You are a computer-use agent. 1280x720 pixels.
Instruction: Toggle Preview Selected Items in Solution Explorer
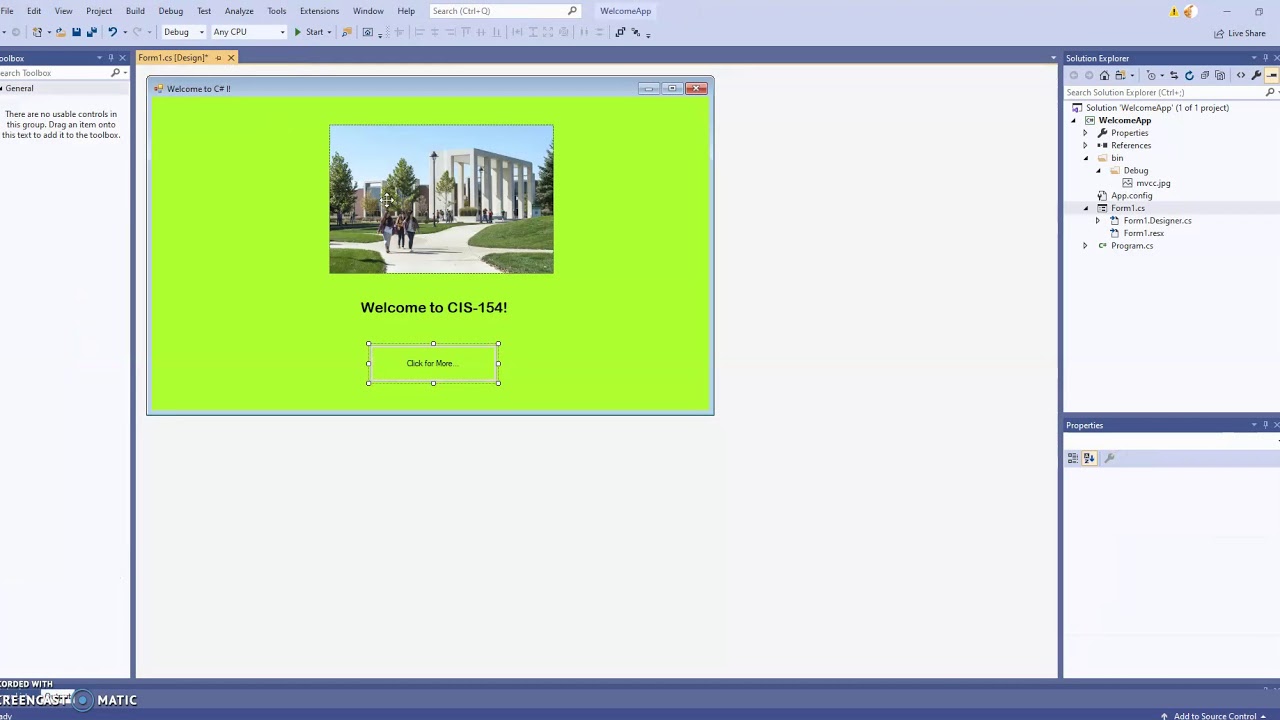pos(1272,75)
